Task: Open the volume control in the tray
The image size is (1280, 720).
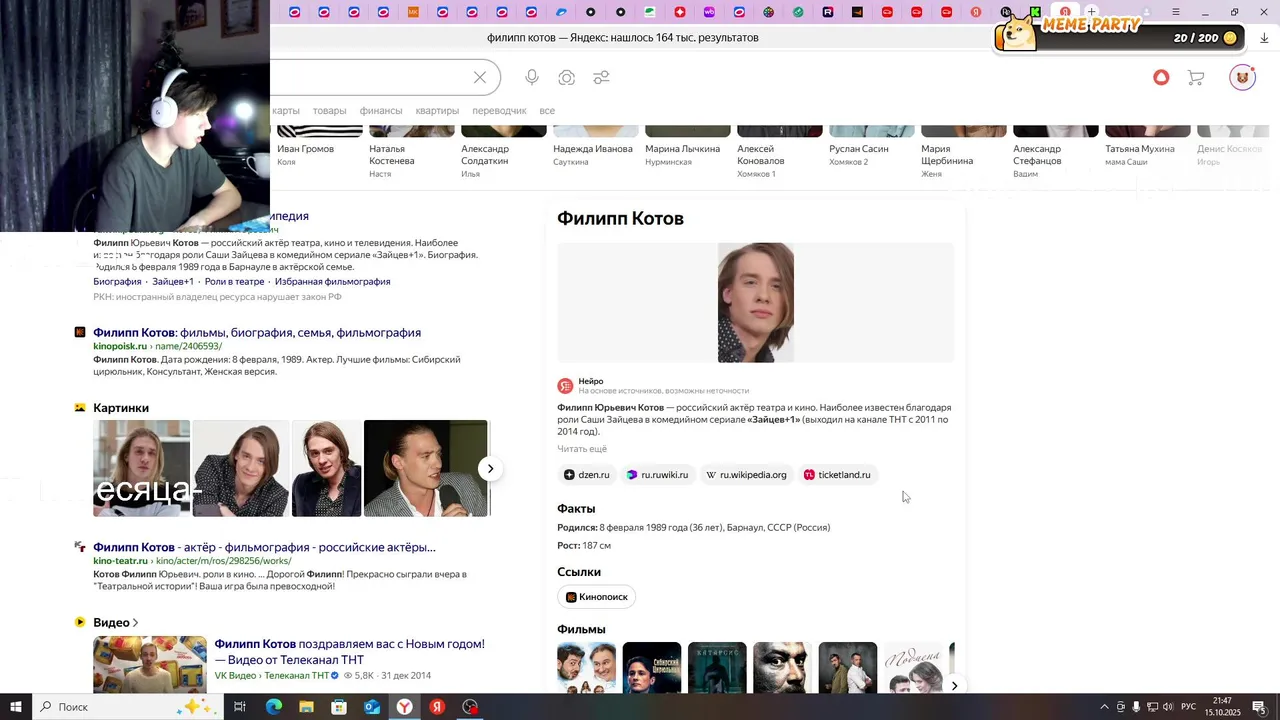Action: pos(1168,707)
